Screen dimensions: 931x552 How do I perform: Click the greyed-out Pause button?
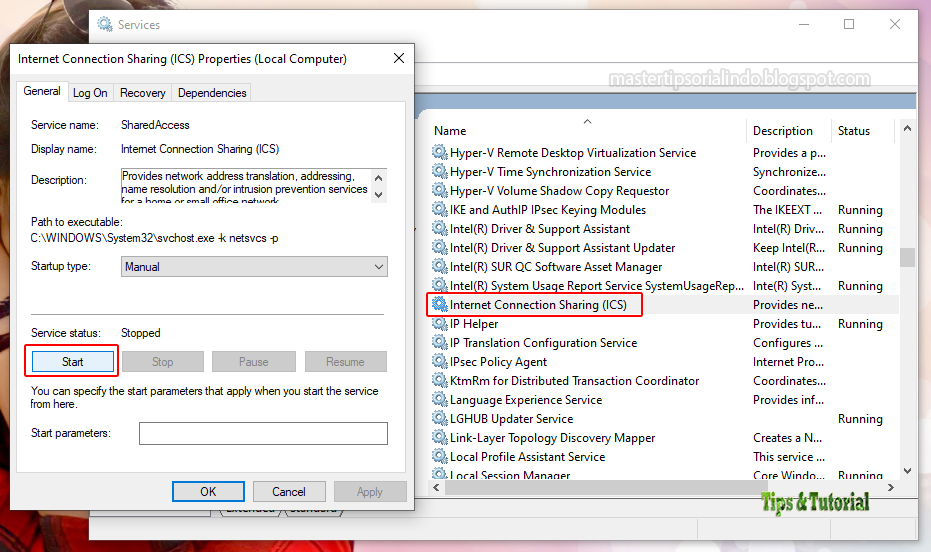[x=254, y=361]
